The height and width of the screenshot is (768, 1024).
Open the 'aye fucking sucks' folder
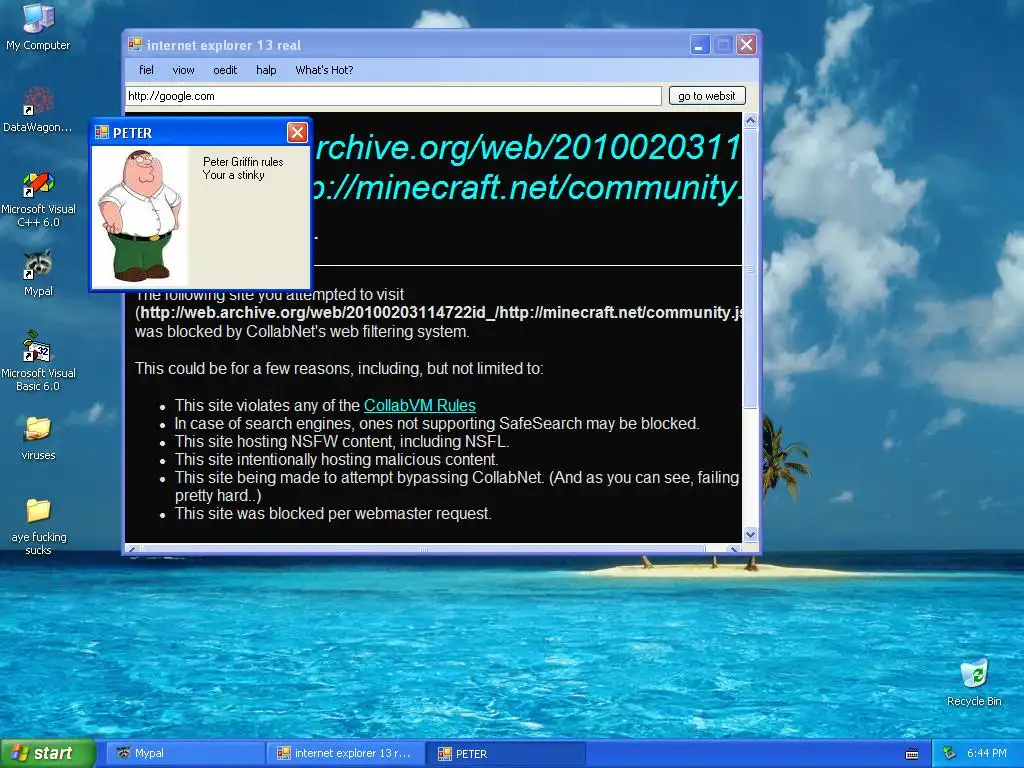pyautogui.click(x=38, y=526)
